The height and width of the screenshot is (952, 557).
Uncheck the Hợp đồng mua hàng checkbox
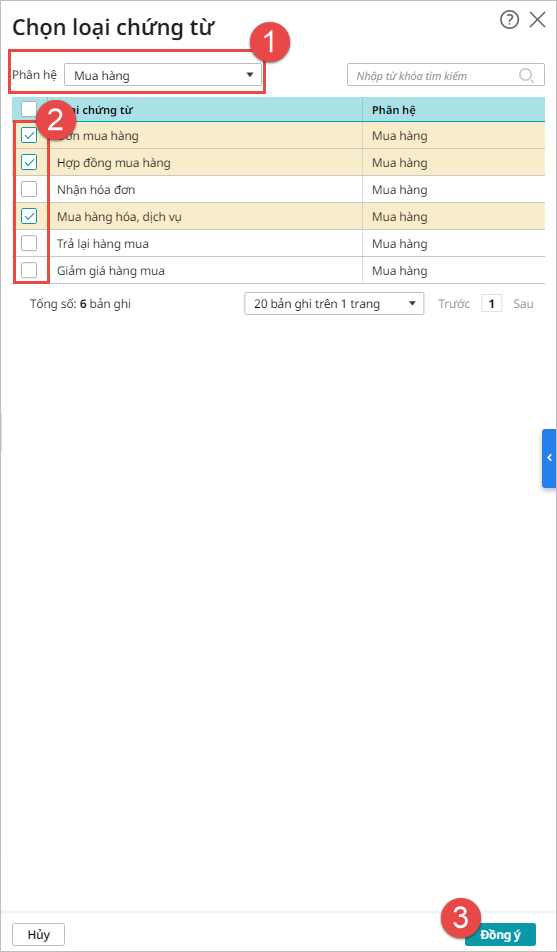pos(29,162)
